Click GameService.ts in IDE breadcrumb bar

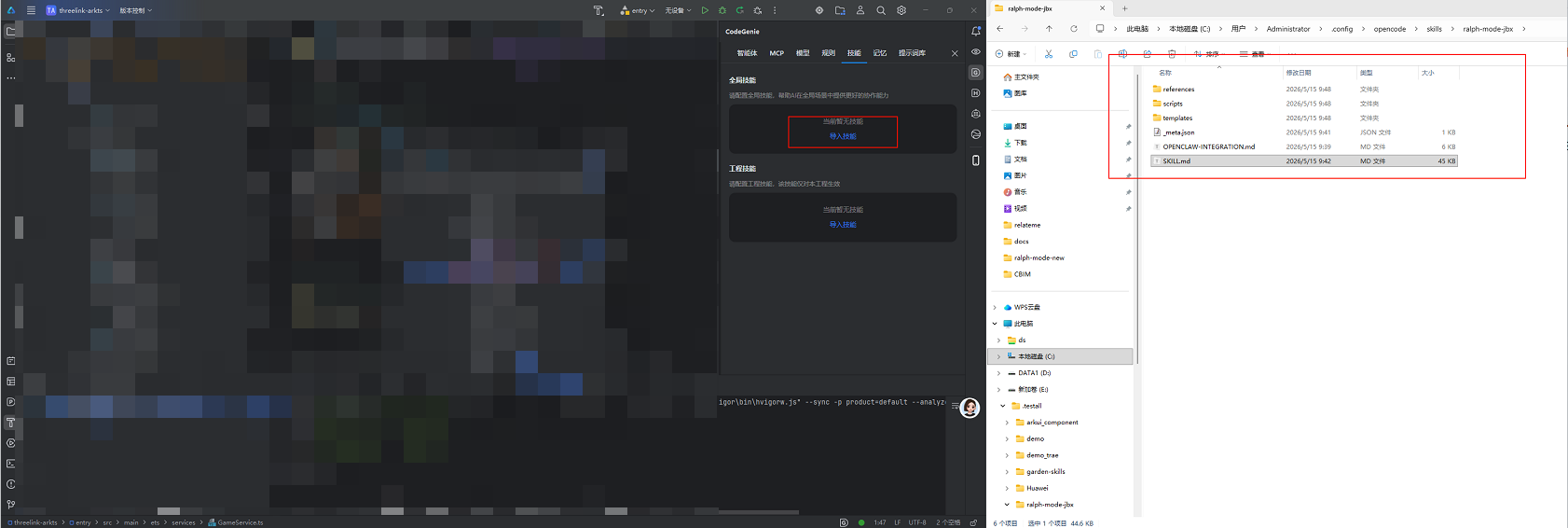click(236, 522)
